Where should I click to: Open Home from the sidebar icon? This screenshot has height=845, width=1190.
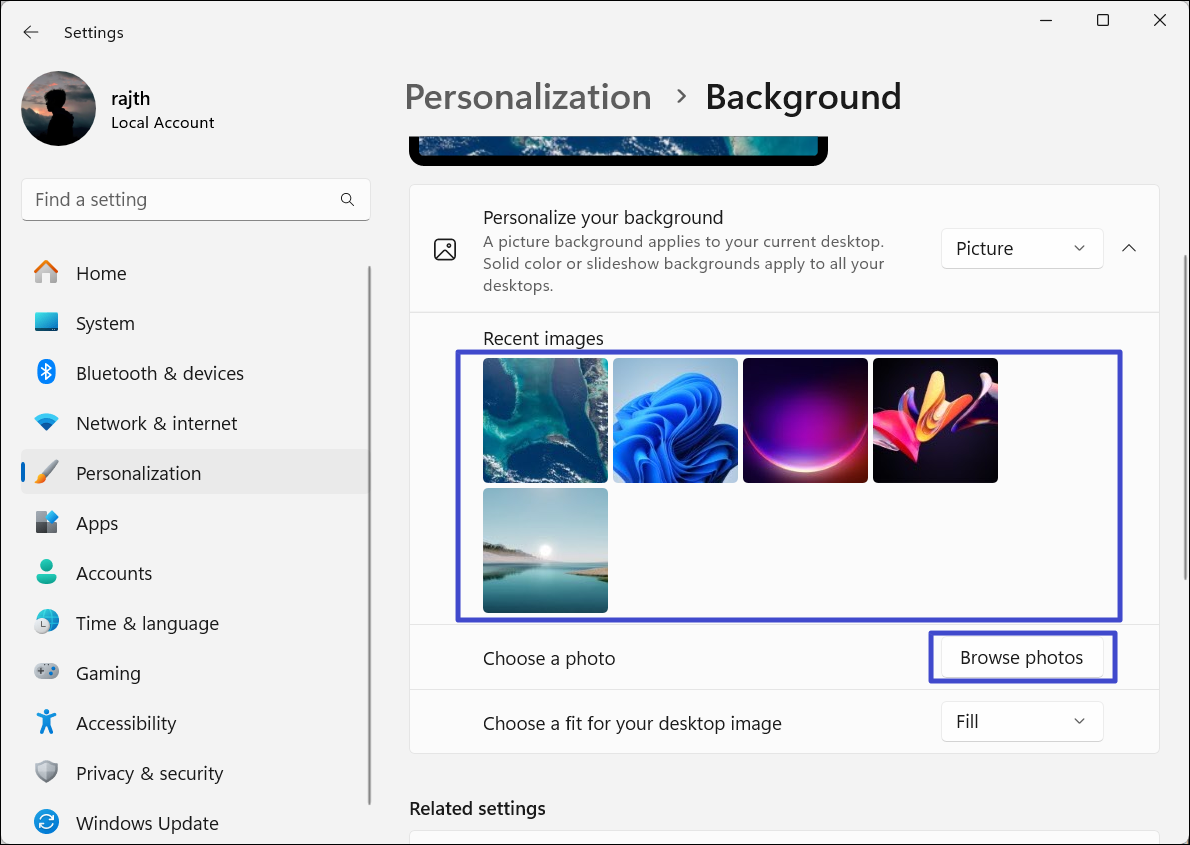click(46, 273)
